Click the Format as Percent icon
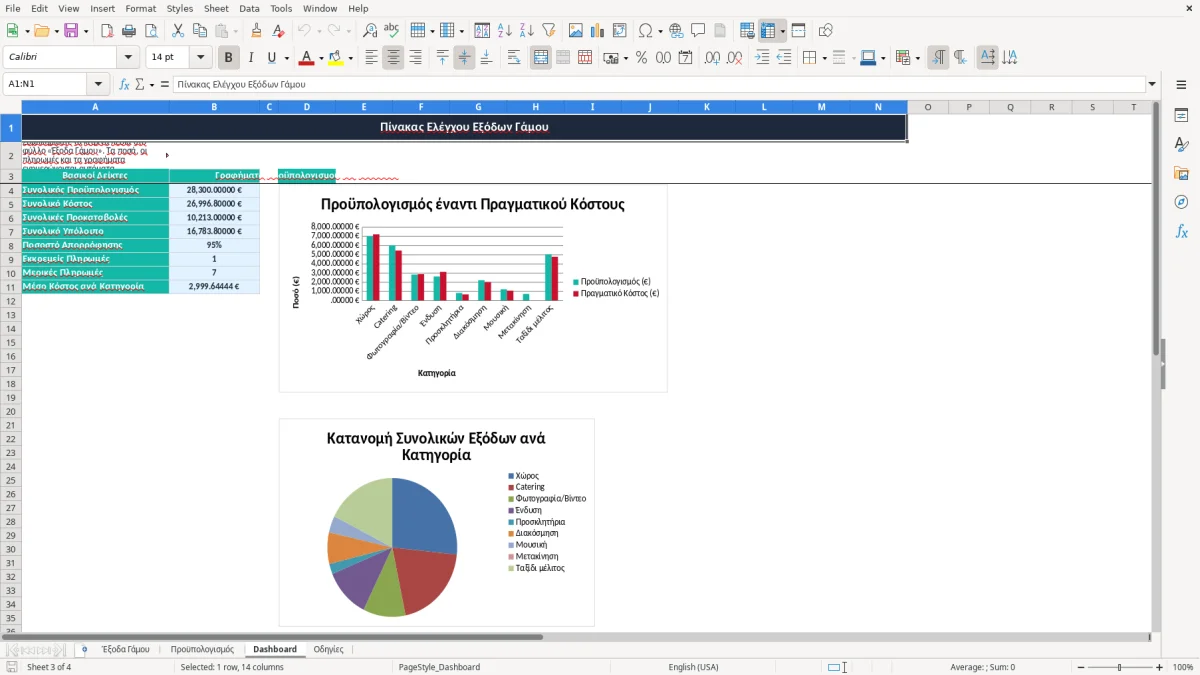Screen dimensions: 1200x675 click(x=641, y=58)
